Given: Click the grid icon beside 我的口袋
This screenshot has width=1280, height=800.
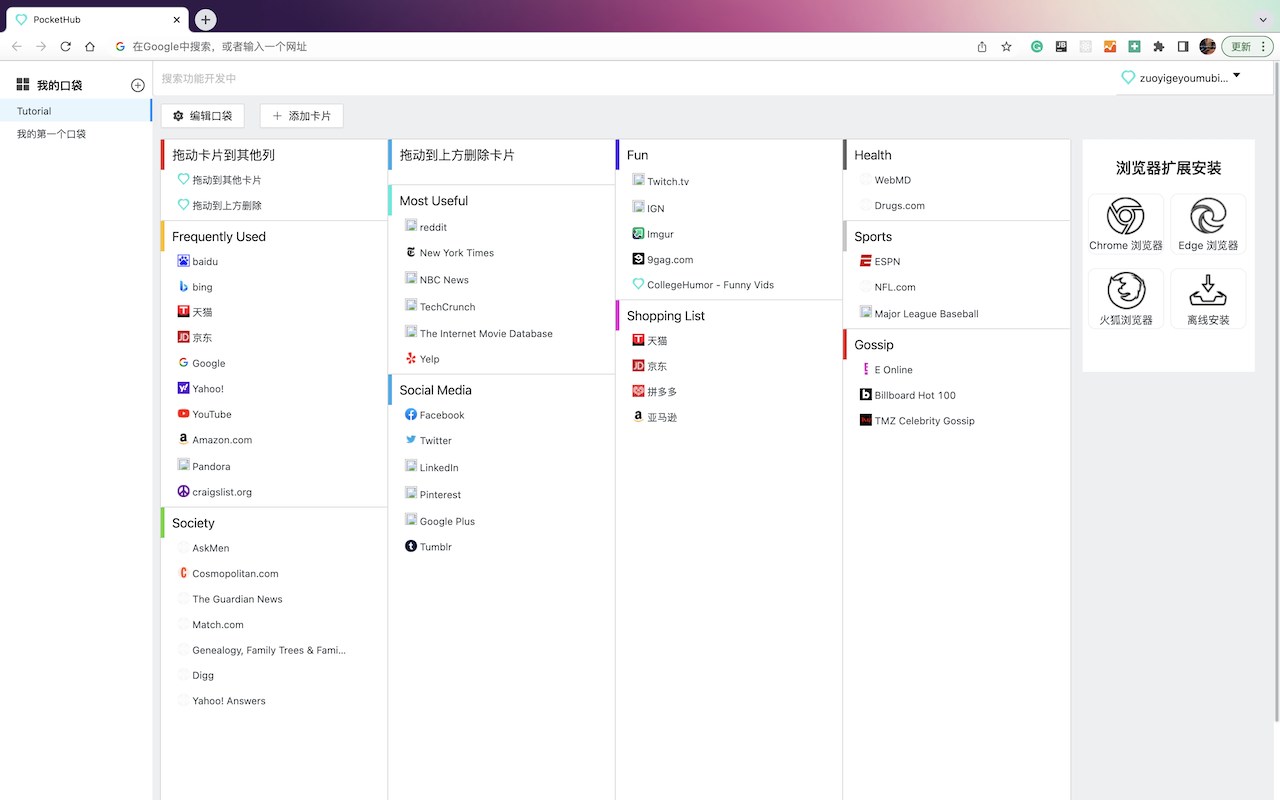Looking at the screenshot, I should [23, 85].
